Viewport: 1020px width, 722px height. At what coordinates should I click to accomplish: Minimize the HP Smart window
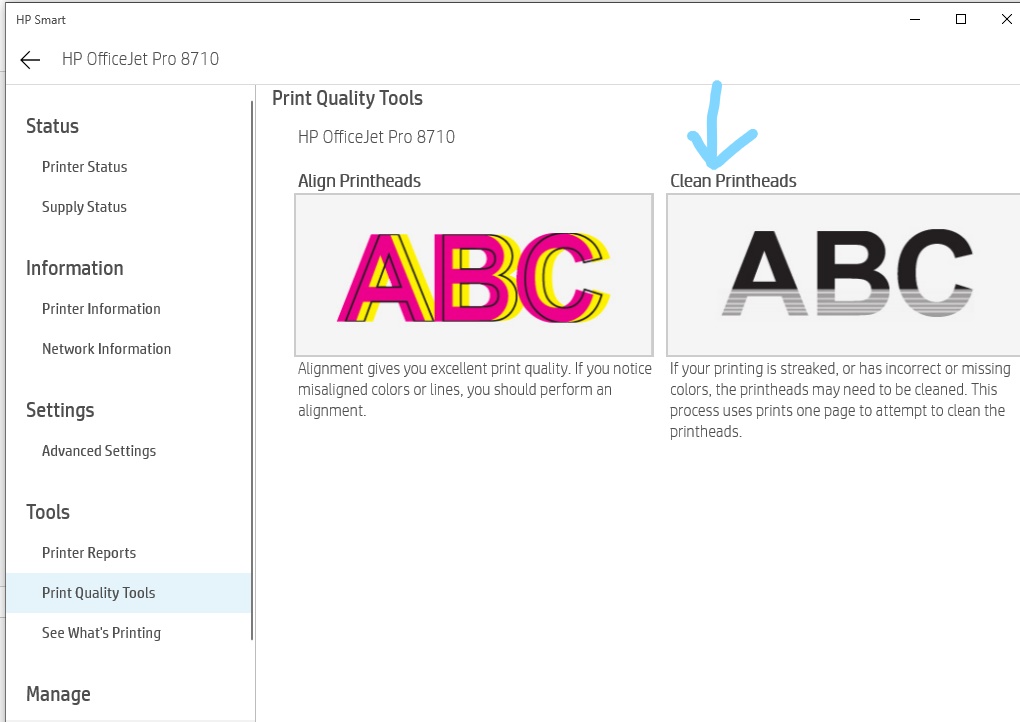[915, 20]
